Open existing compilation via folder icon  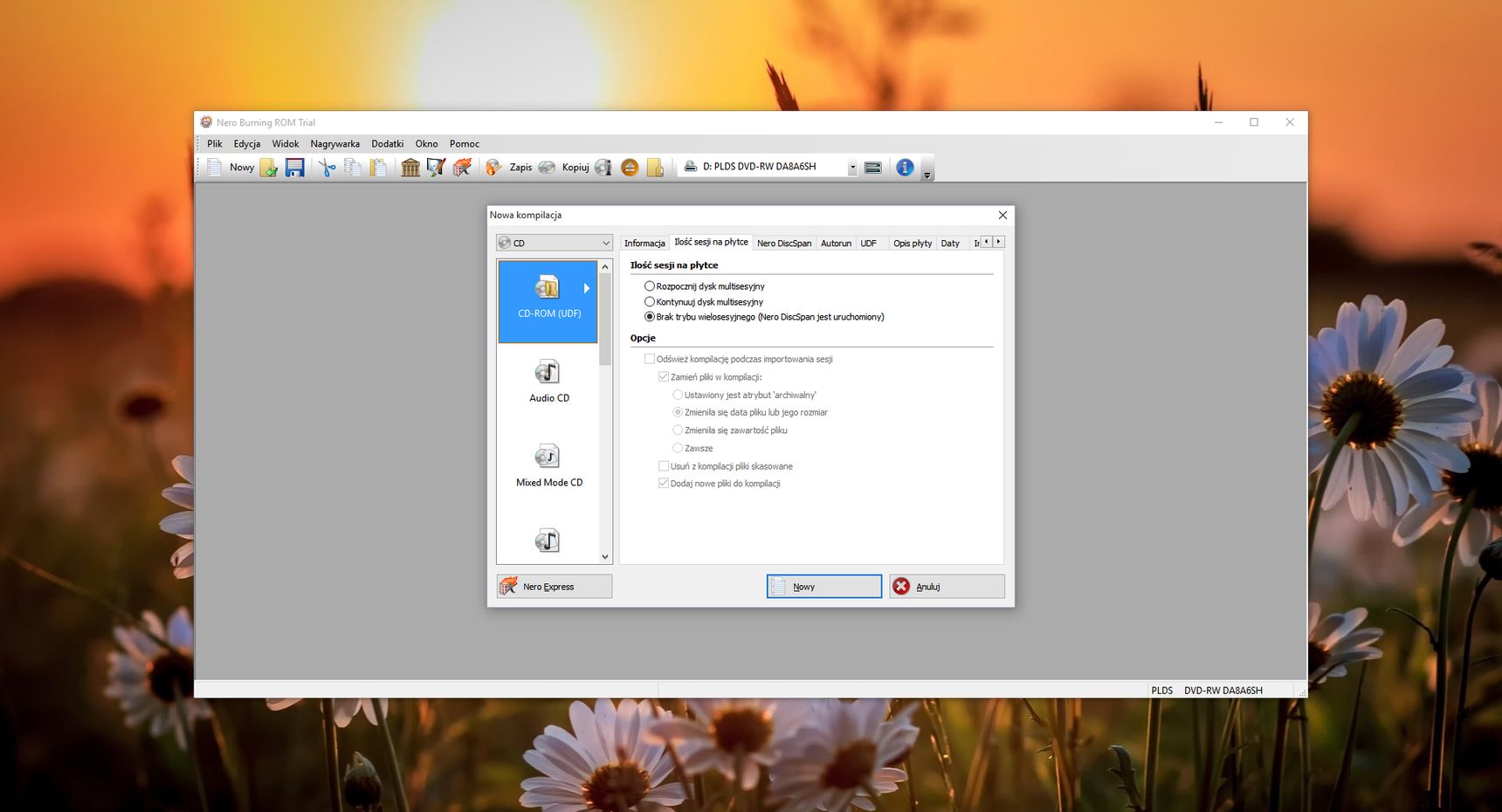pos(269,167)
